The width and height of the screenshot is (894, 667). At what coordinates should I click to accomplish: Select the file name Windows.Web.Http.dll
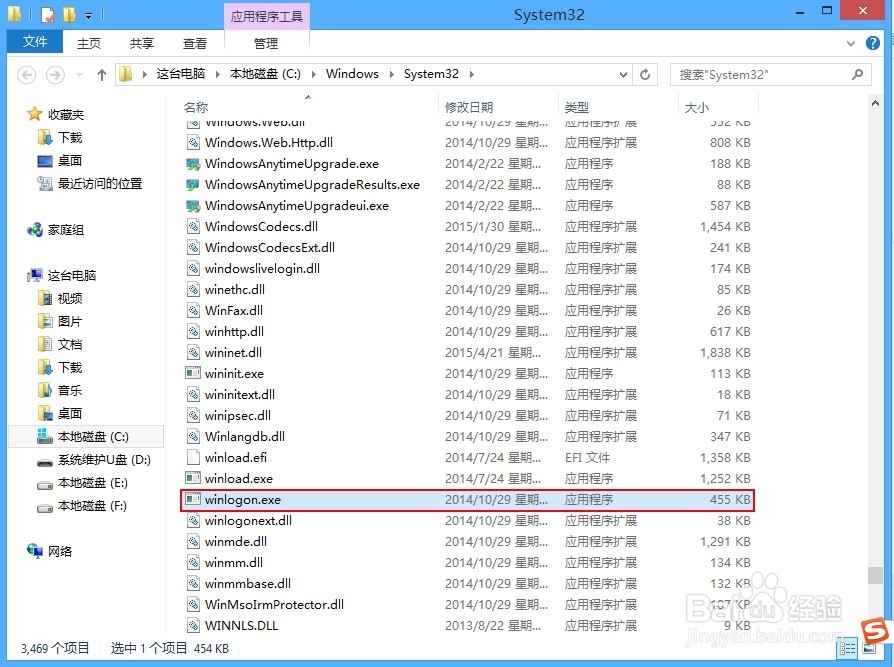[269, 143]
